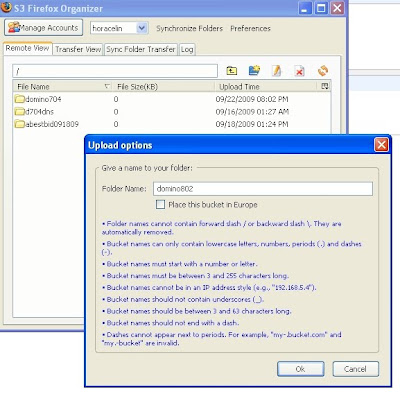
Task: Click the d704dns folder icon
Action: [x=20, y=111]
